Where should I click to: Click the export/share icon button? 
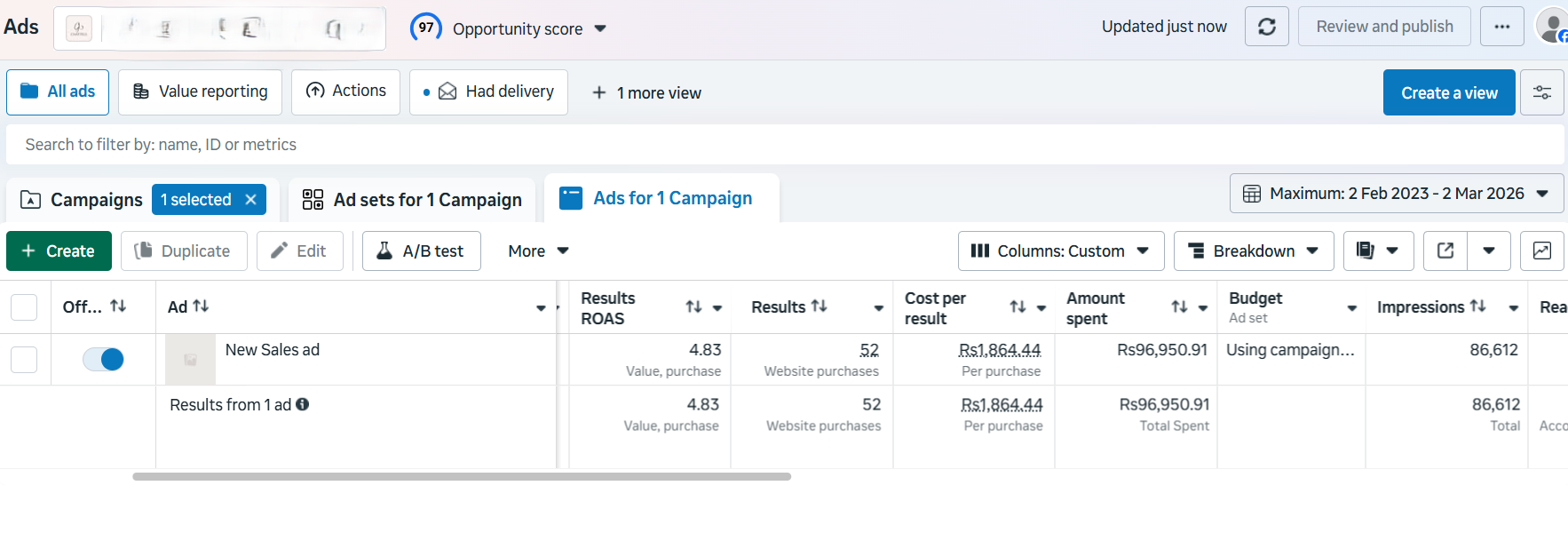click(1445, 251)
